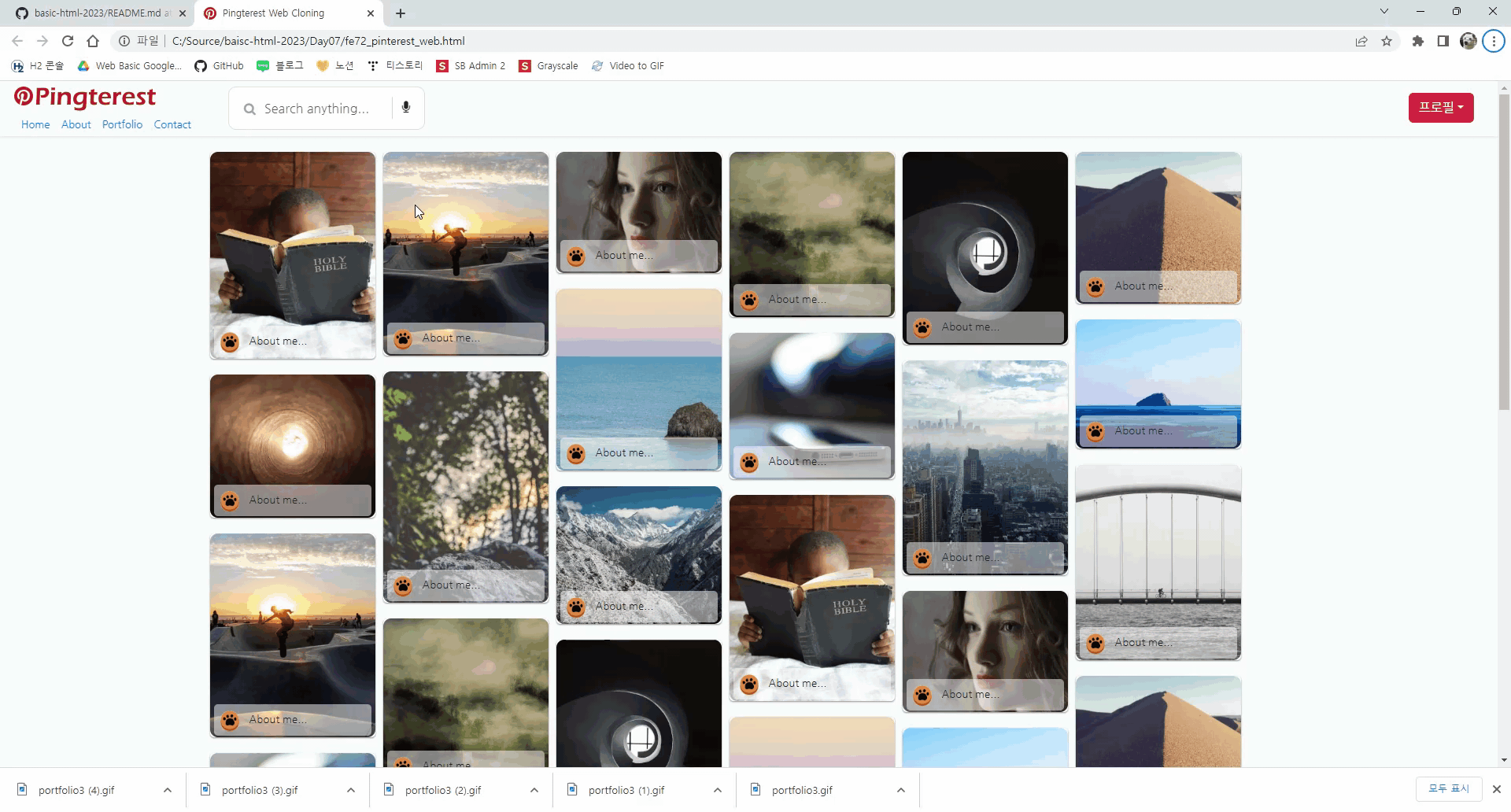Expand options for portfolio3 (3).gif download

pos(351,790)
